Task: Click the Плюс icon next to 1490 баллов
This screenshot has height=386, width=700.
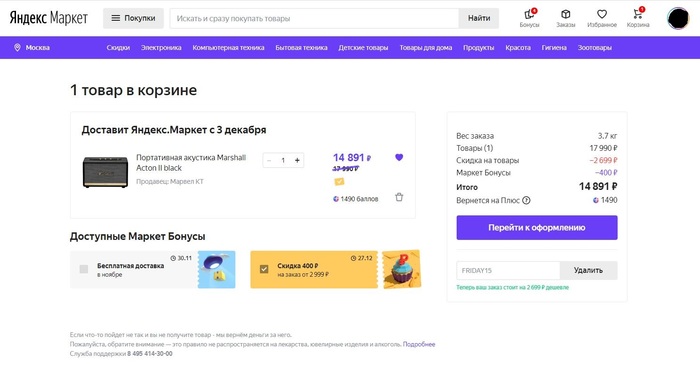Action: (336, 199)
